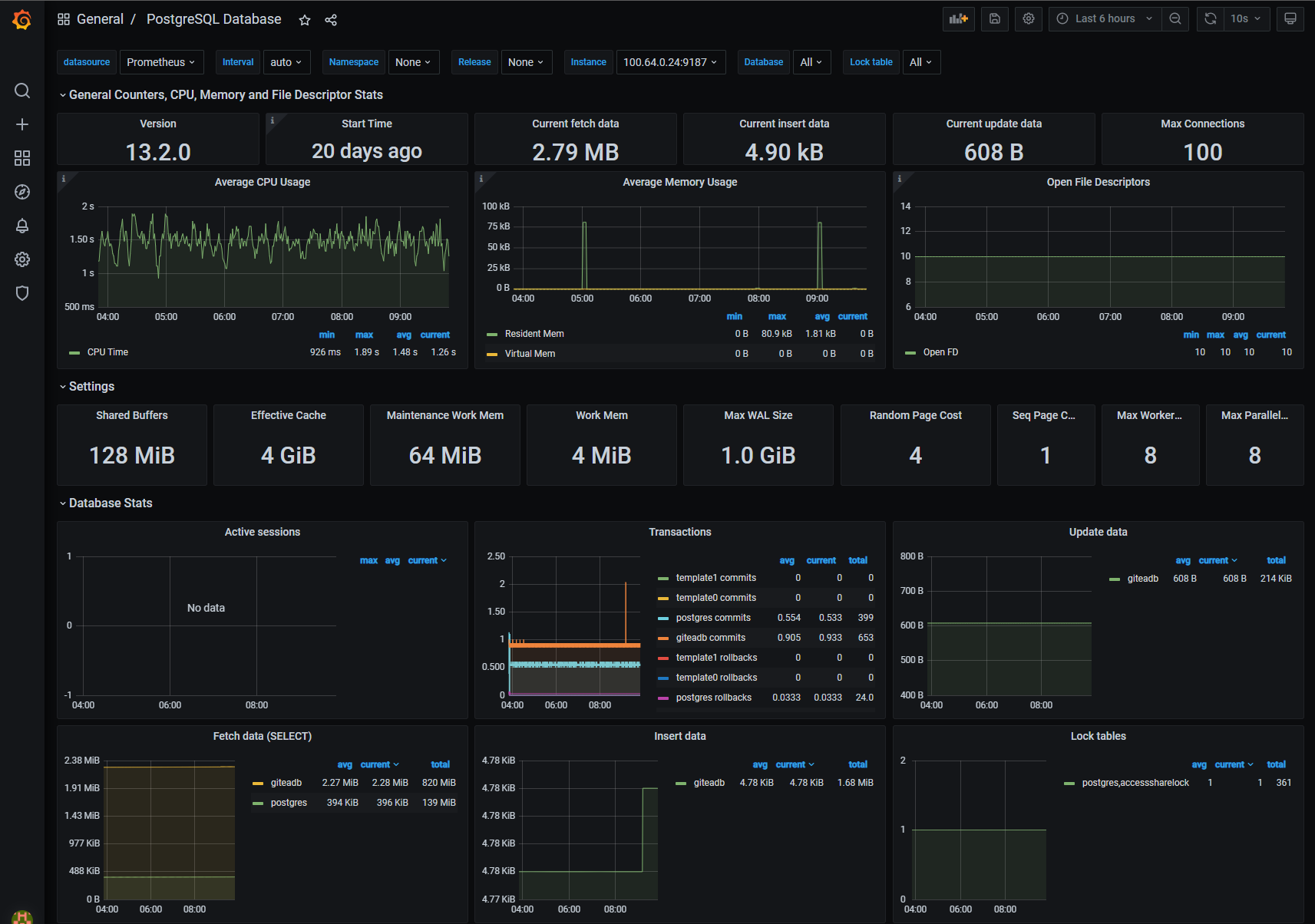Click the dashboards grid icon beside General

click(64, 19)
